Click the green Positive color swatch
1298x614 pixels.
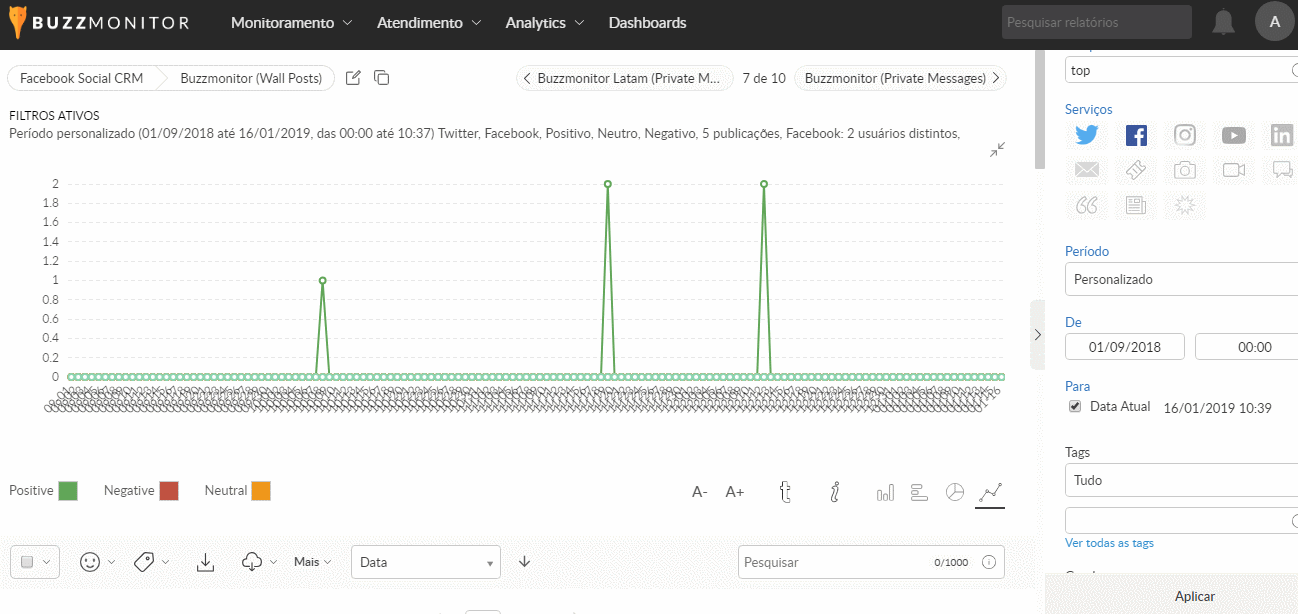pyautogui.click(x=68, y=491)
